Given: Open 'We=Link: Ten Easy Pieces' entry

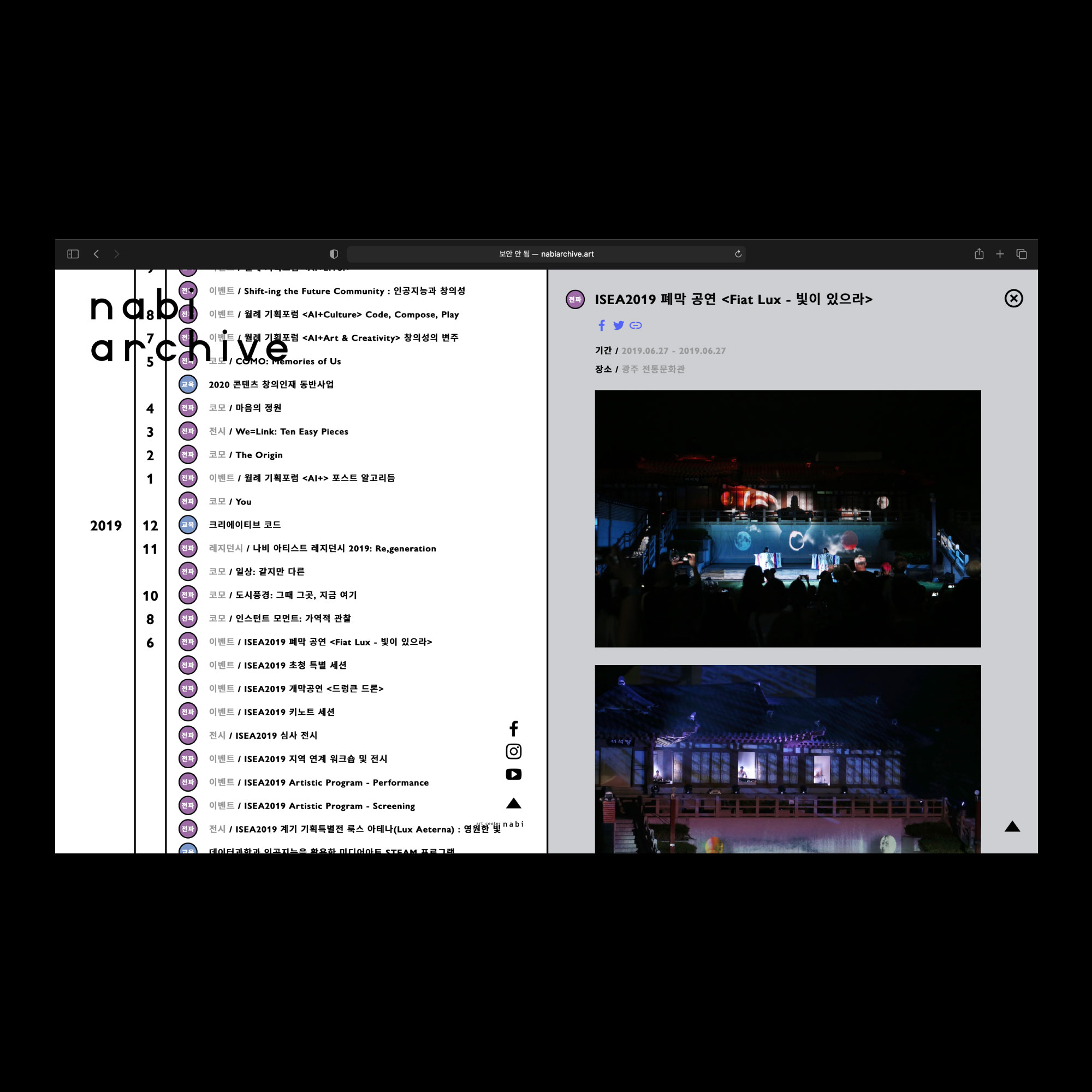Looking at the screenshot, I should 291,431.
